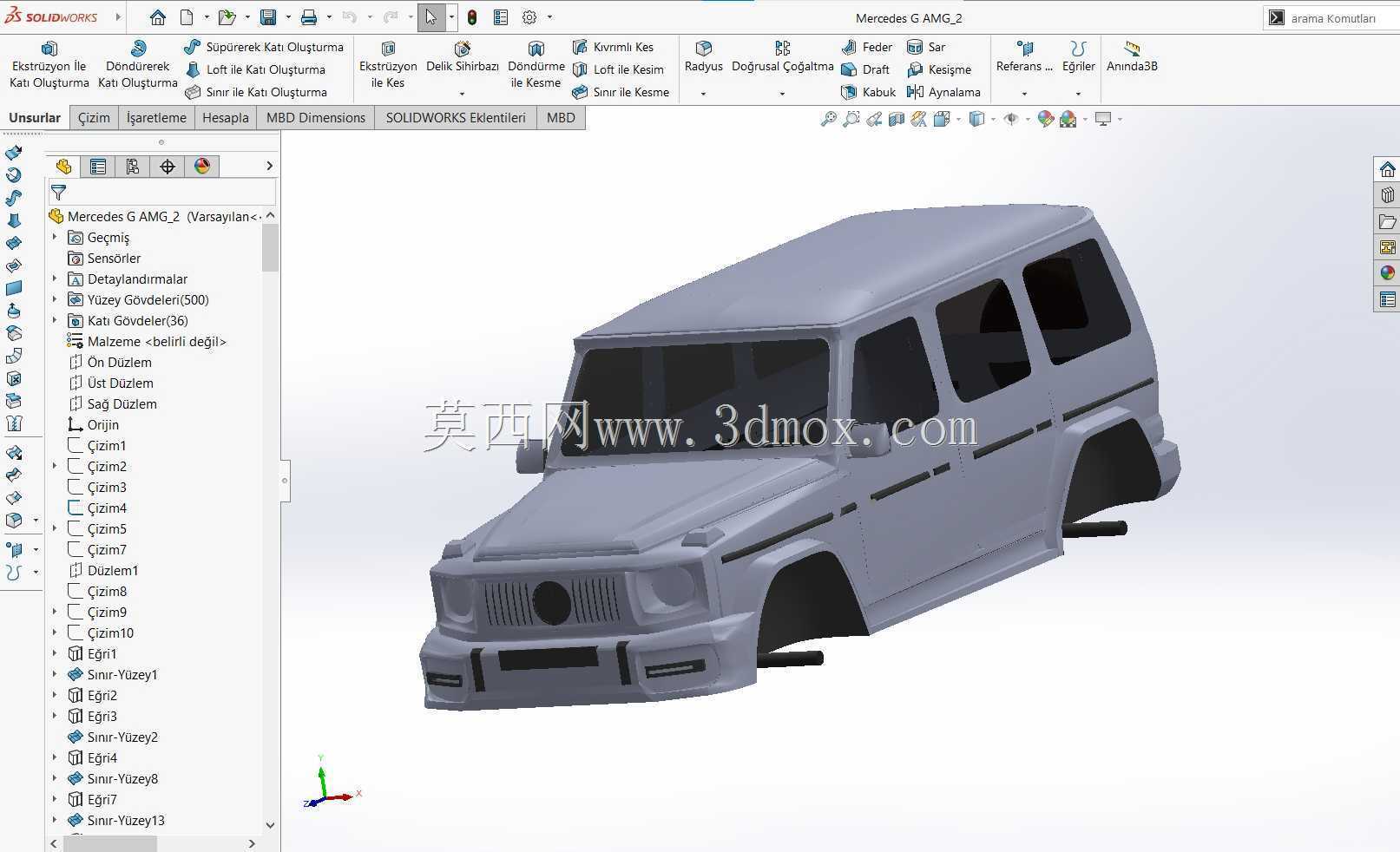Screen dimensions: 1400x852
Task: Click the Aynalama mirror tool
Action: click(x=943, y=92)
